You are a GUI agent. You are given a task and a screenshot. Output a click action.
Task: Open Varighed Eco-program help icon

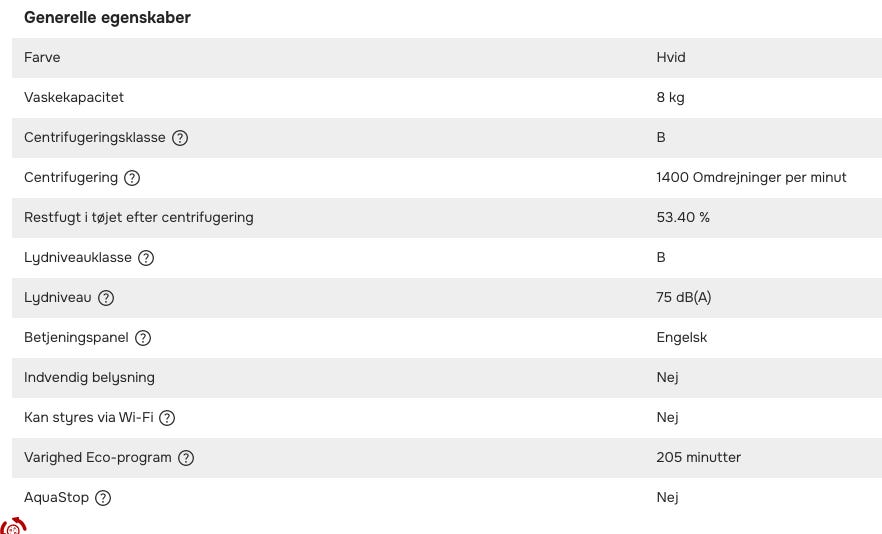pos(186,458)
